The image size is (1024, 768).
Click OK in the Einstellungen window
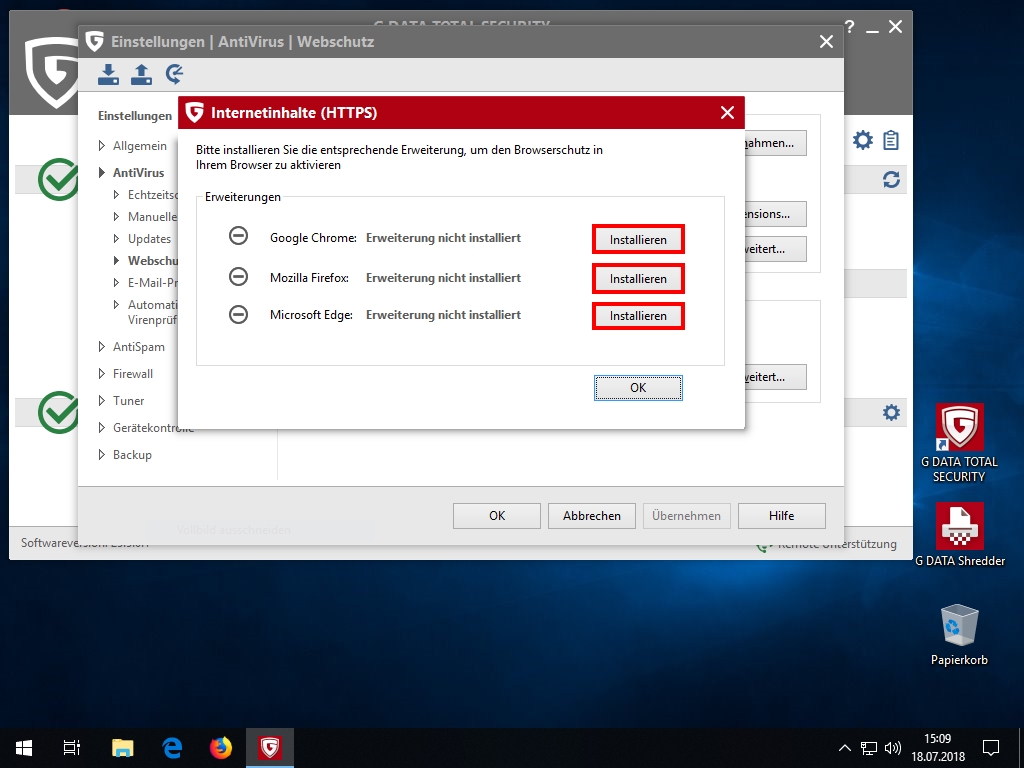497,516
